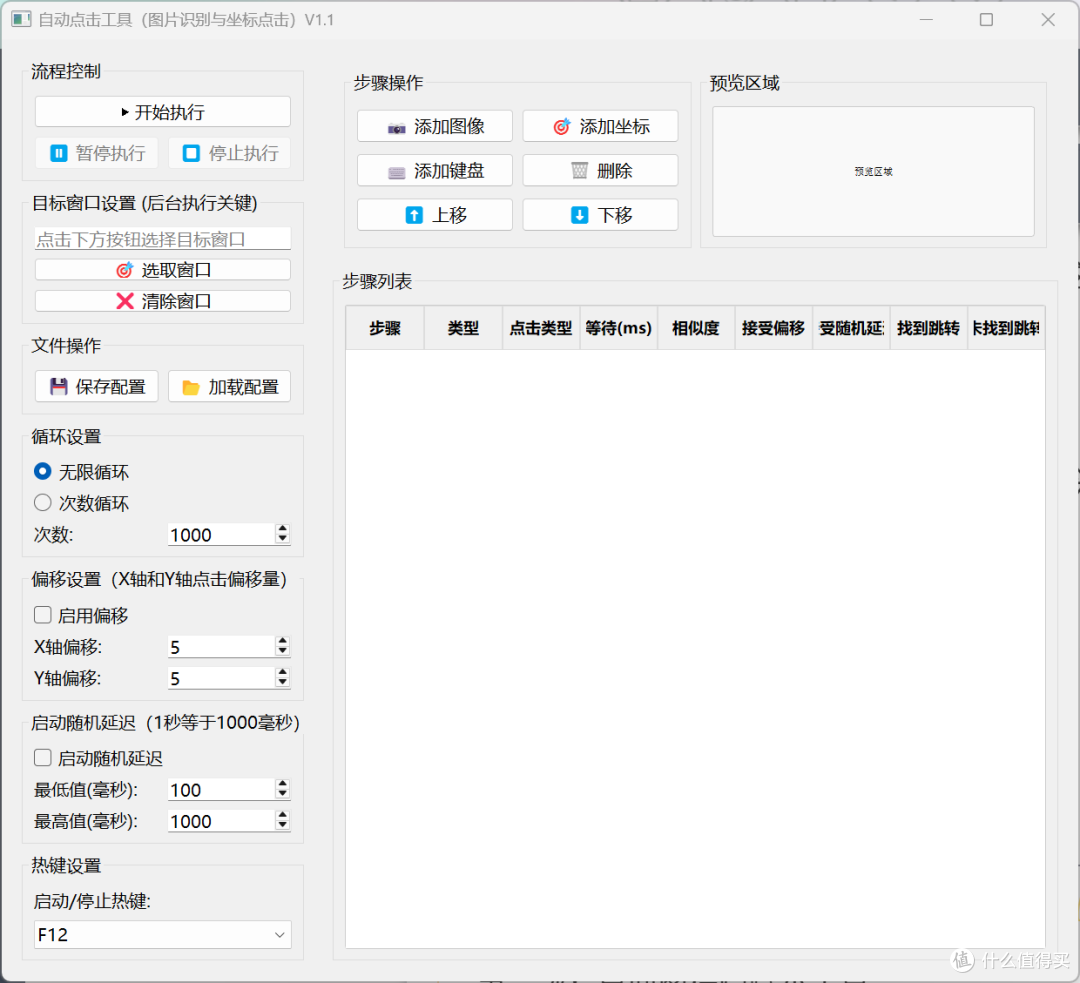The width and height of the screenshot is (1080, 983).
Task: Click the down arrow icon on 下移
Action: tap(580, 215)
